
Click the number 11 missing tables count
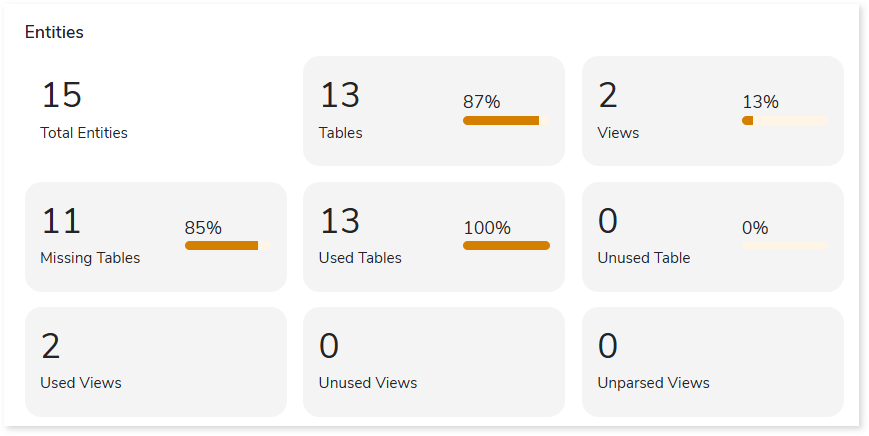(61, 221)
